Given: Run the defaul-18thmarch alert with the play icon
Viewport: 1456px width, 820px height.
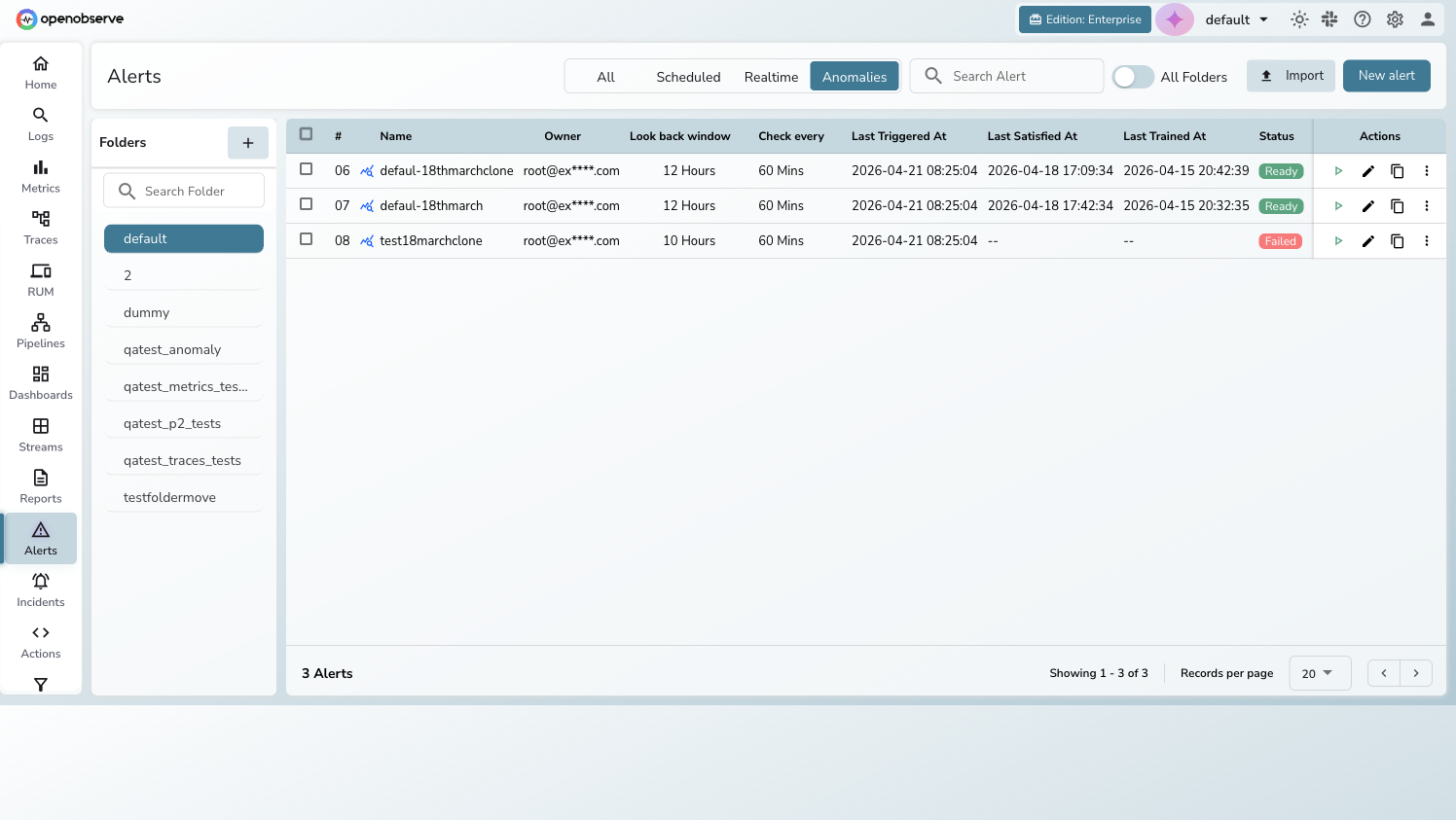Looking at the screenshot, I should click(x=1339, y=205).
